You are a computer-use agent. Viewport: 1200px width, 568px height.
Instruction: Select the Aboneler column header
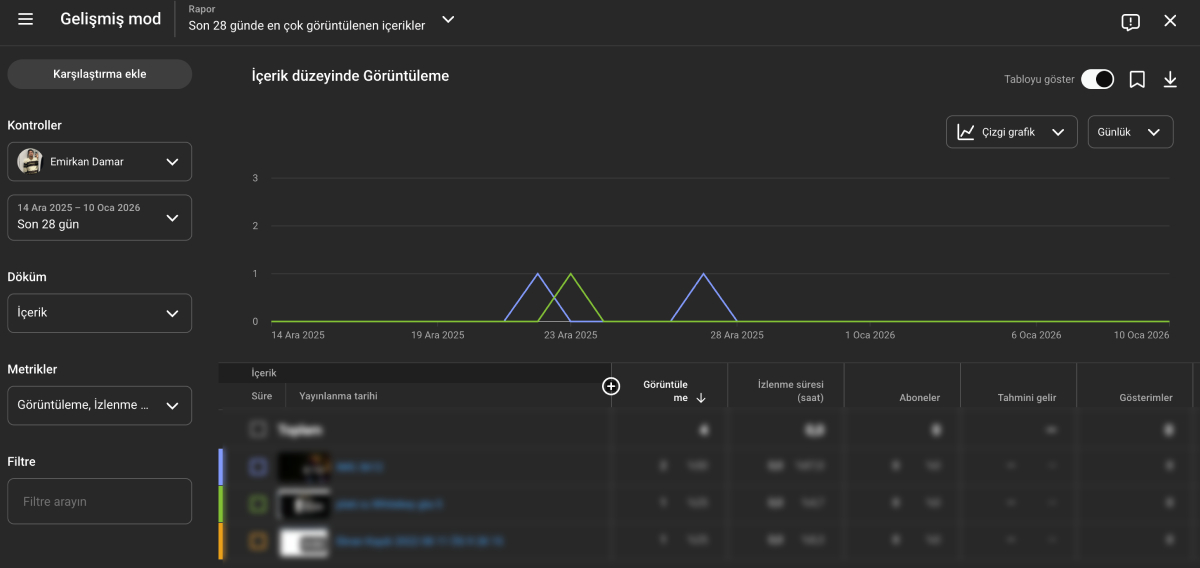918,398
